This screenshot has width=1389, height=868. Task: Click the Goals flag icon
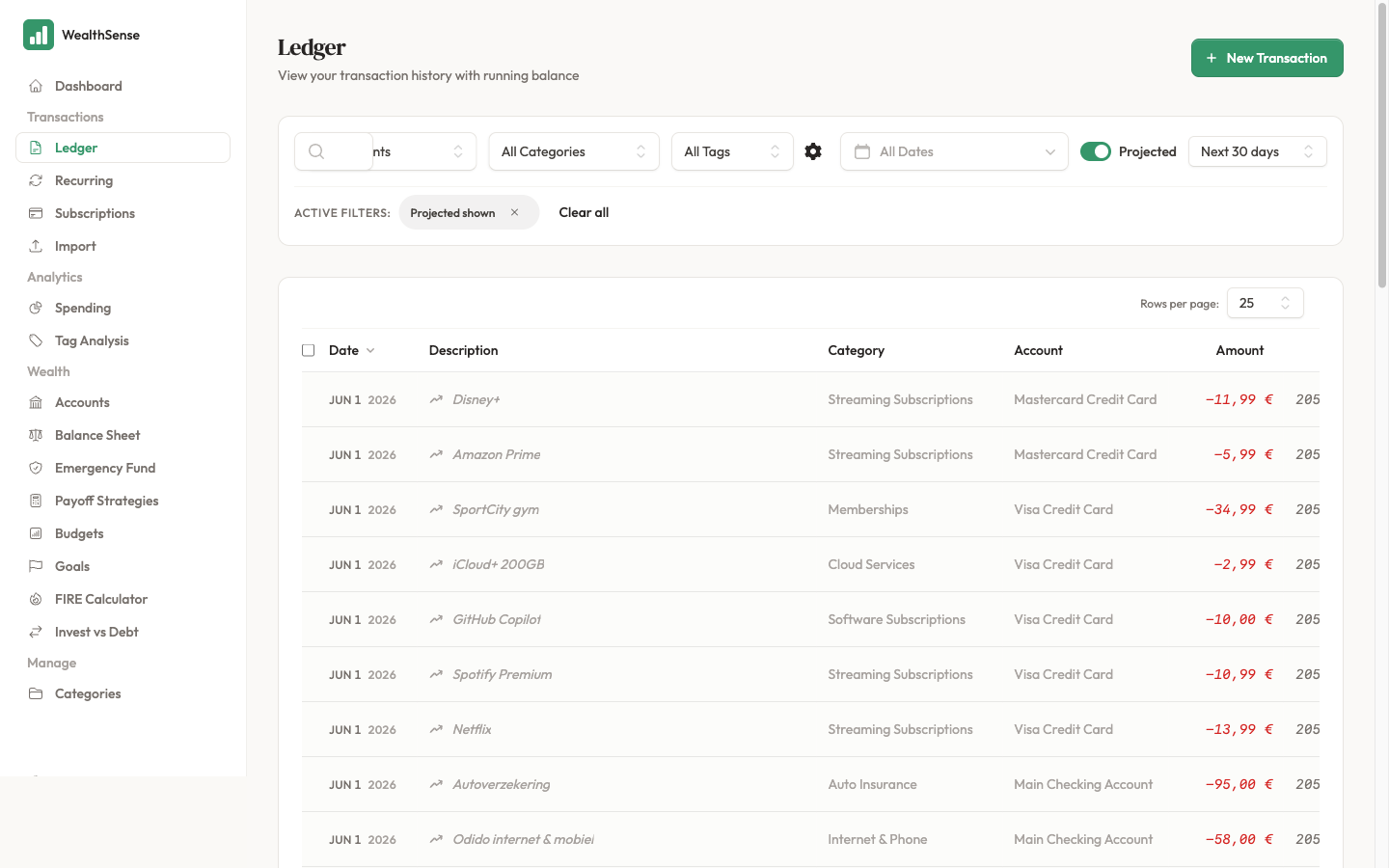coord(36,566)
